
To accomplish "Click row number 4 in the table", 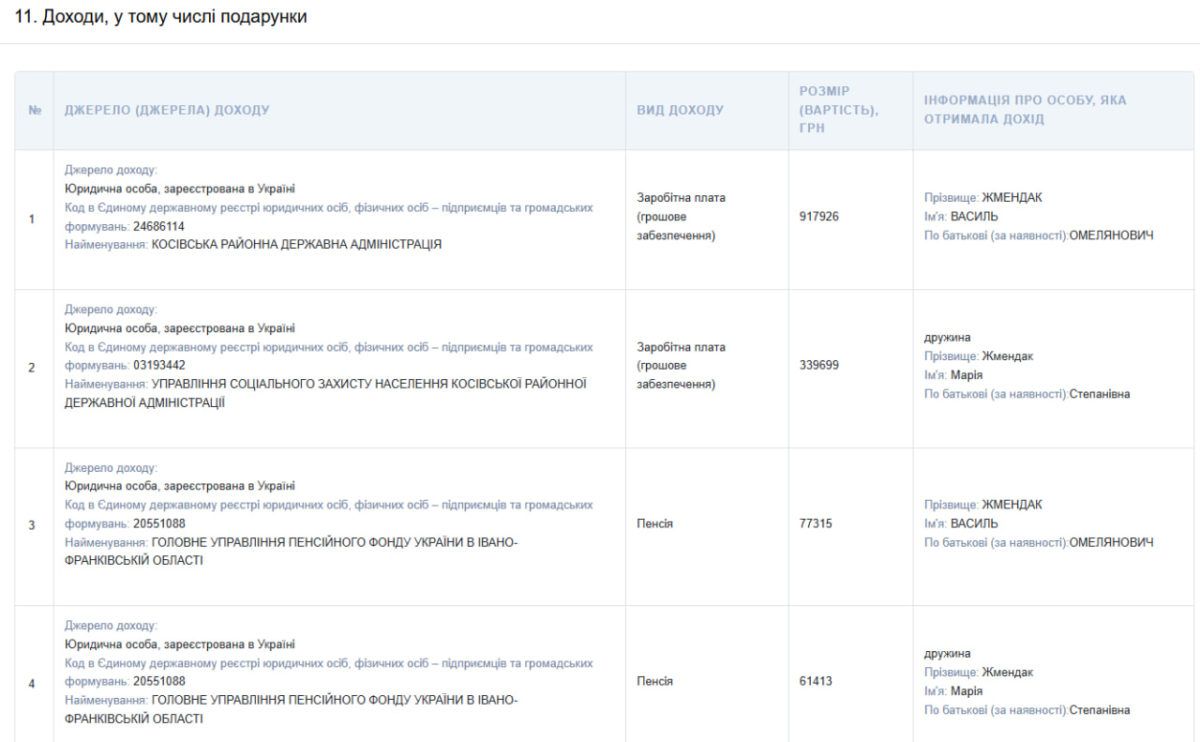I will tap(32, 684).
